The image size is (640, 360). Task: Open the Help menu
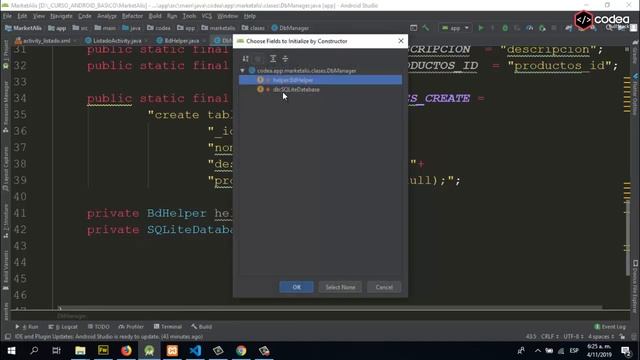click(249, 16)
